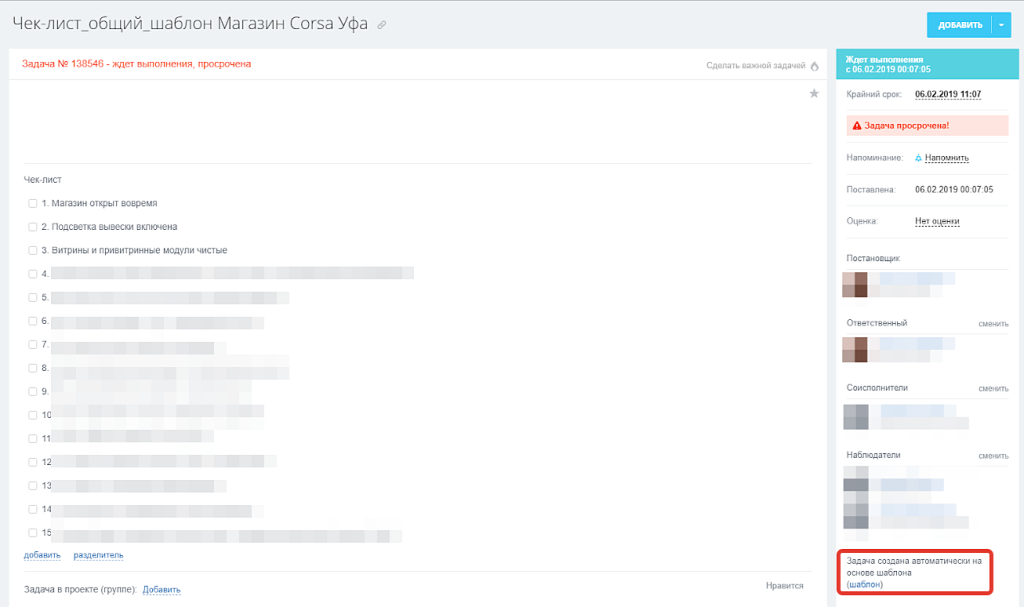Open the Ответственный user avatar
The width and height of the screenshot is (1024, 607).
tap(855, 350)
